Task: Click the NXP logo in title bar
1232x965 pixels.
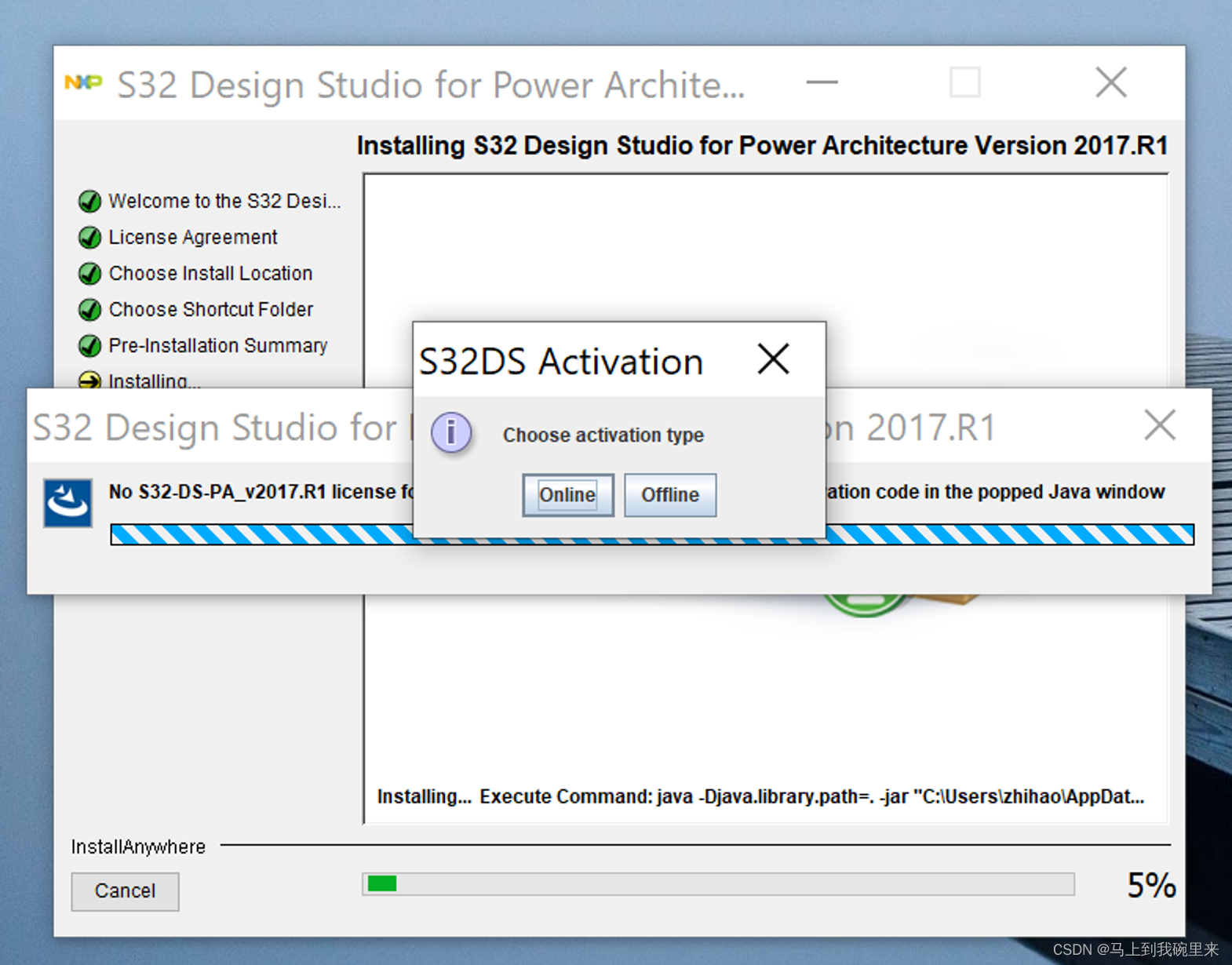Action: pyautogui.click(x=83, y=82)
